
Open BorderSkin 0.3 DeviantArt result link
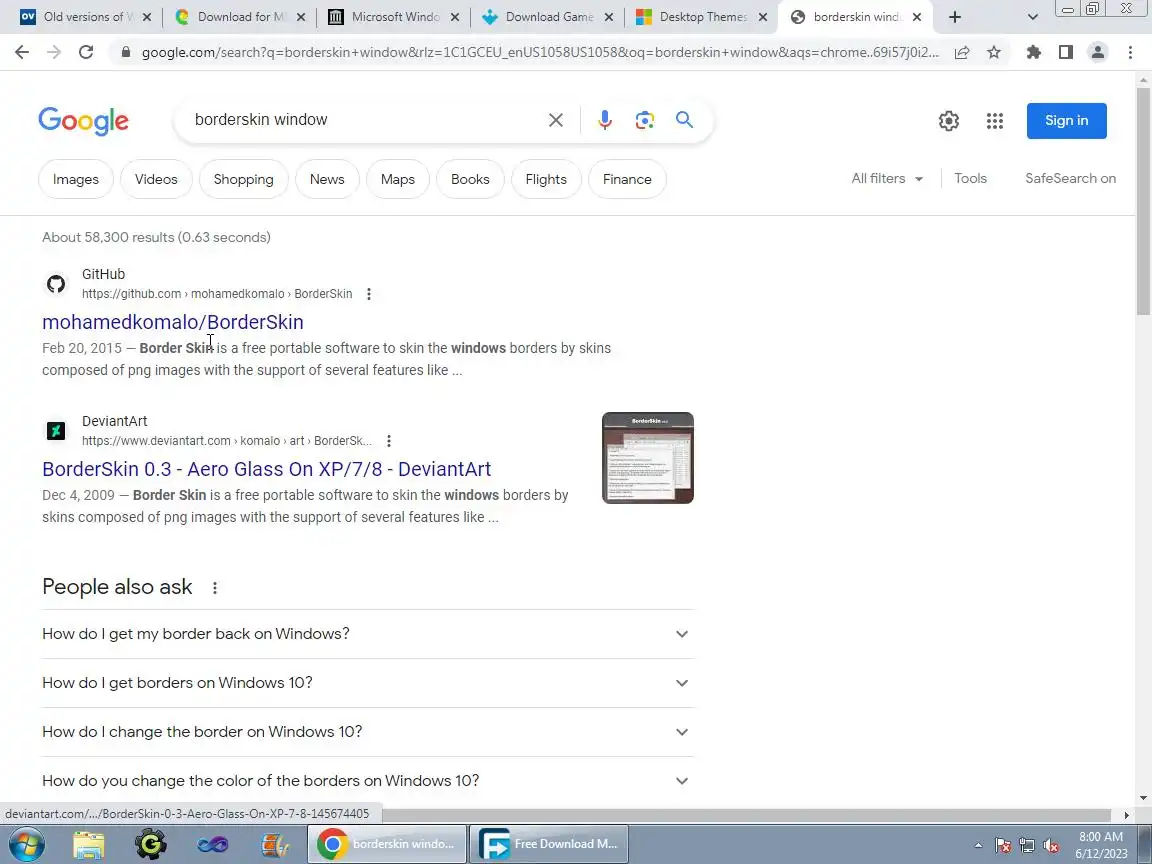266,469
